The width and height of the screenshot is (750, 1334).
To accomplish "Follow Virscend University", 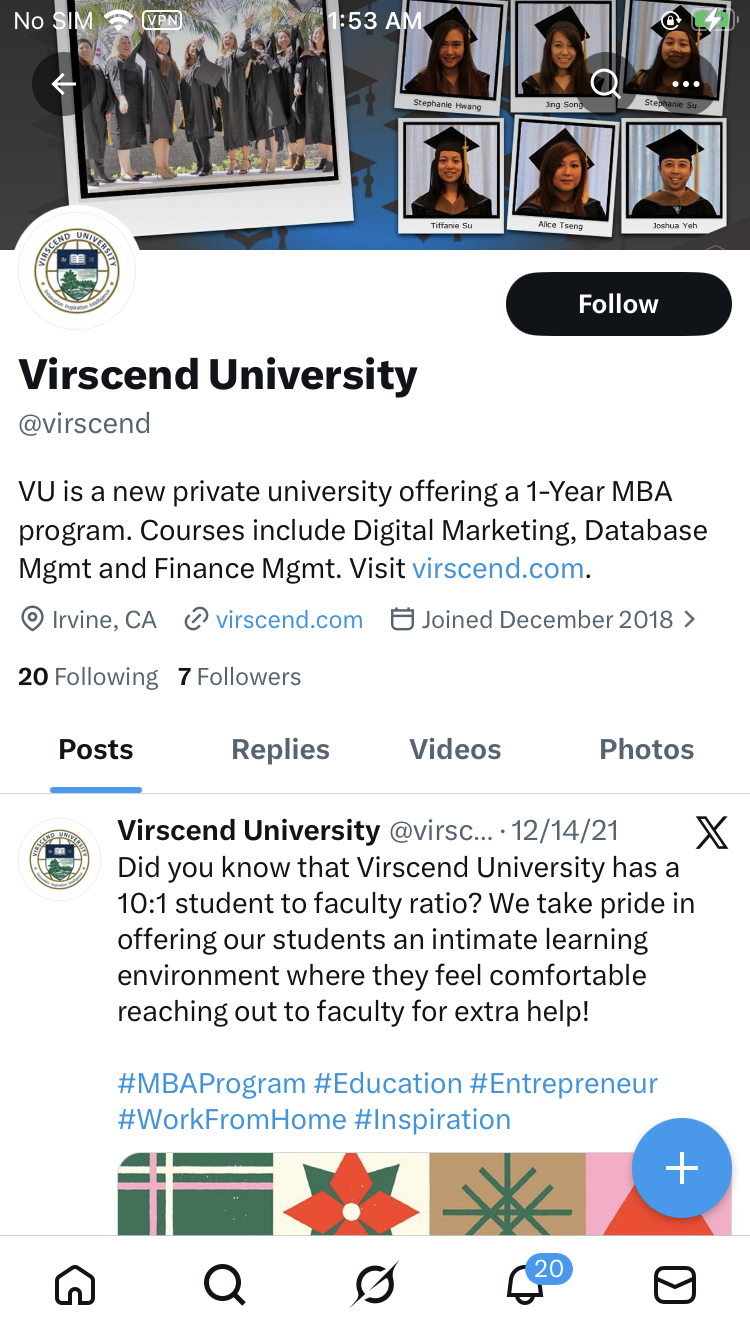I will tap(618, 304).
